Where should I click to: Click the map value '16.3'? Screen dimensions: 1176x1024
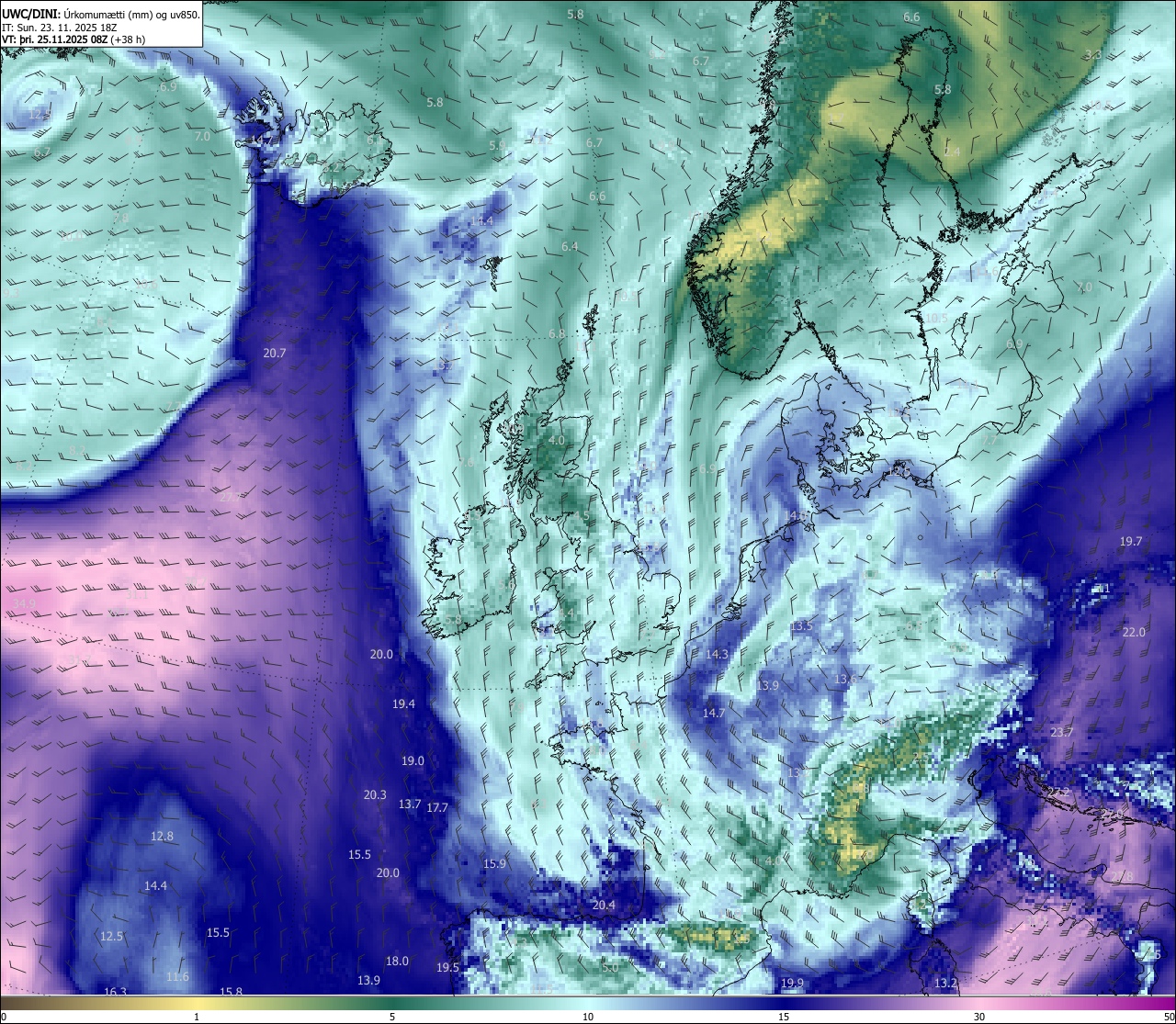[116, 991]
